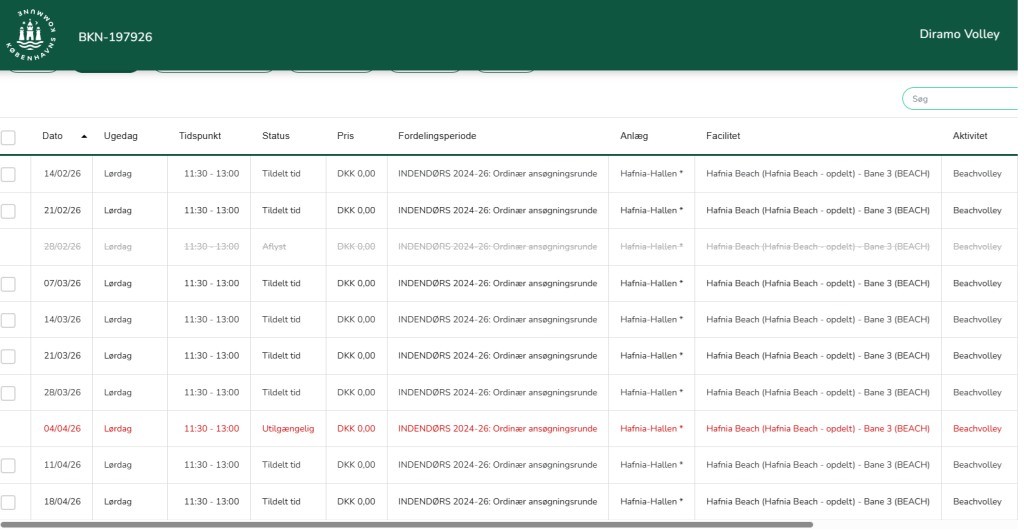Click the Anlæg column header
This screenshot has width=1024, height=530.
point(634,136)
